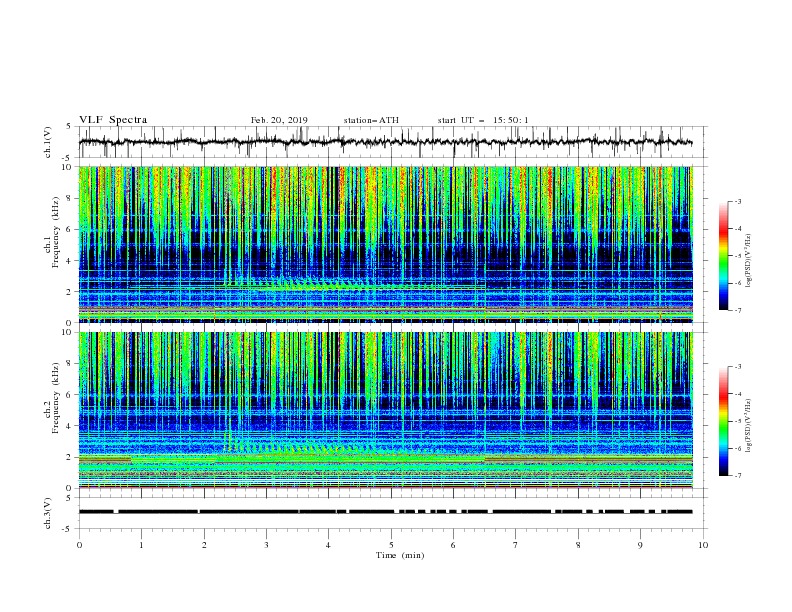Viewport: 792px width, 612px height.
Task: Click the ch.1 Frequency (kHz) axis label
Action: [52, 244]
